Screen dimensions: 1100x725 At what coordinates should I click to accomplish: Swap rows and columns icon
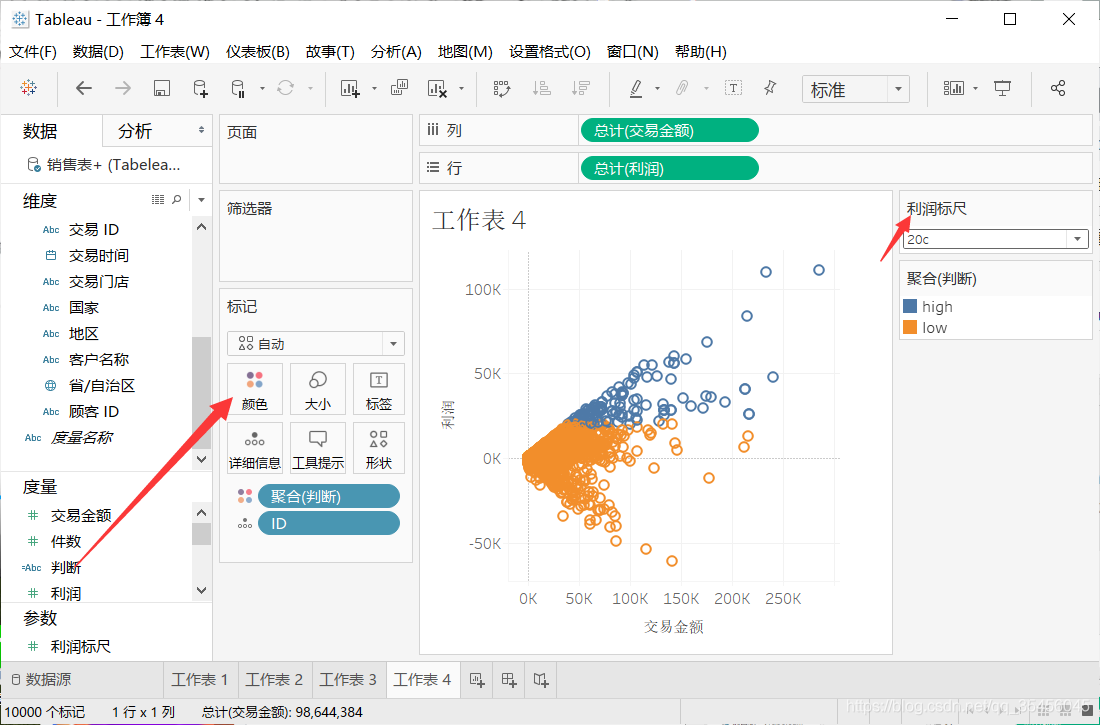[502, 88]
